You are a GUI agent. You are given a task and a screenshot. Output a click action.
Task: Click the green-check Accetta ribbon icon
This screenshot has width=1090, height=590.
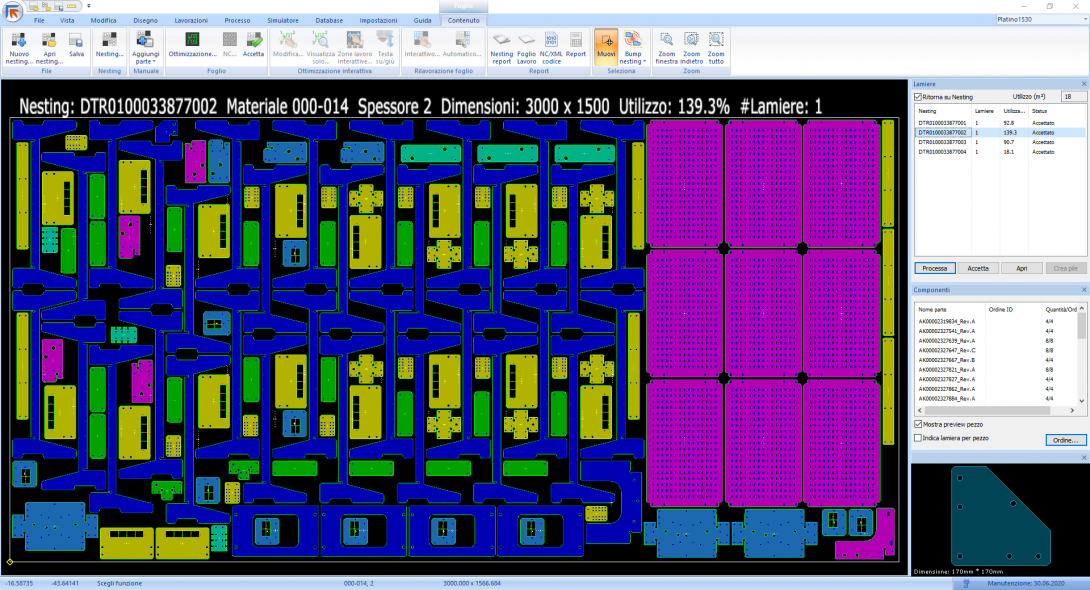[x=254, y=41]
